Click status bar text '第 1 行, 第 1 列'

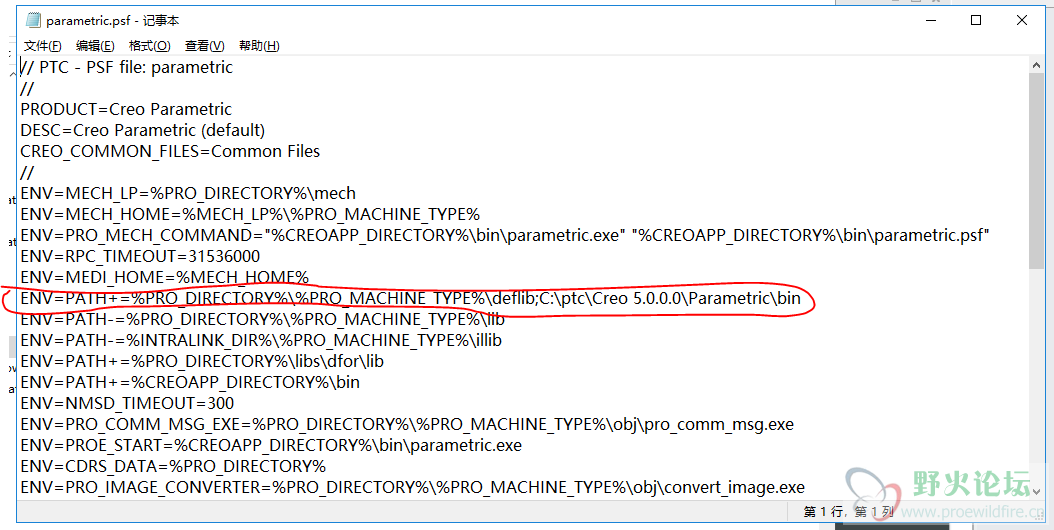pyautogui.click(x=849, y=513)
